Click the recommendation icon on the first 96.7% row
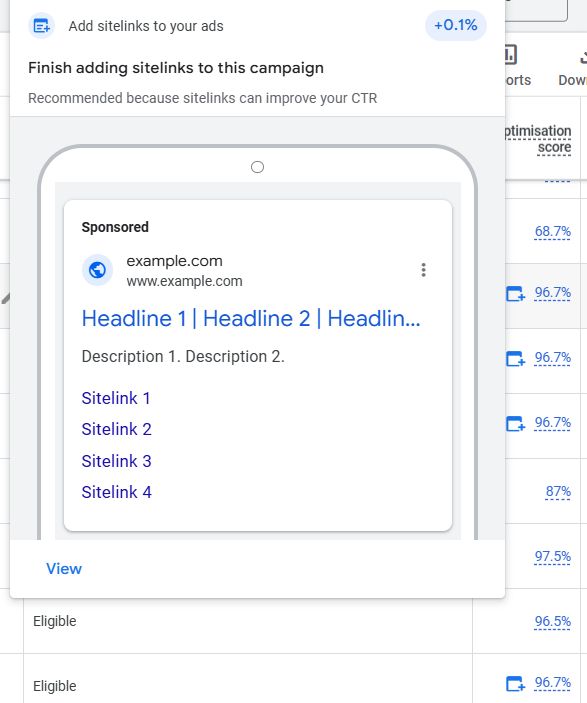The height and width of the screenshot is (703, 587). [x=516, y=294]
